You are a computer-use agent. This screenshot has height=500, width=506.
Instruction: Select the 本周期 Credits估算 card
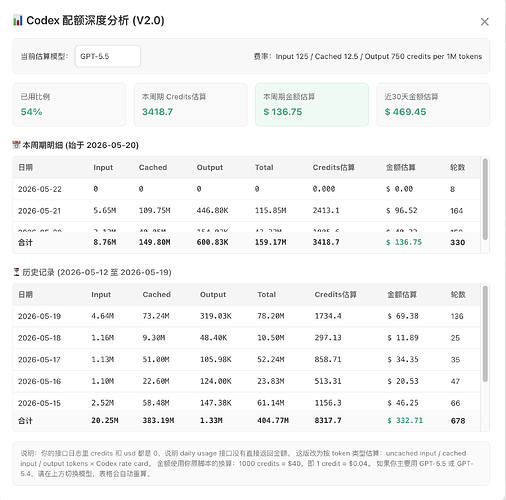point(191,105)
